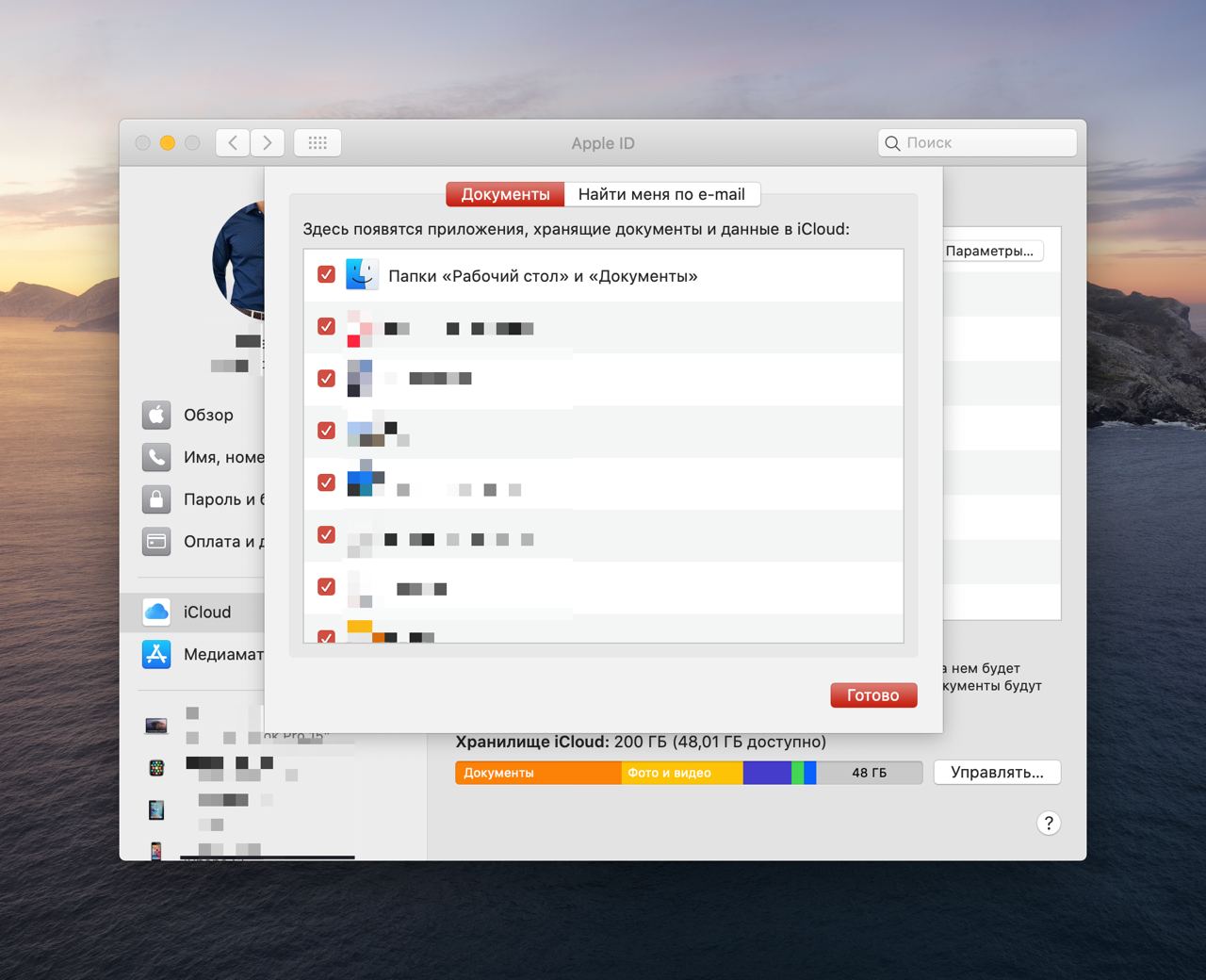Click the orange Документы storage segment
The width and height of the screenshot is (1206, 980).
pos(539,773)
